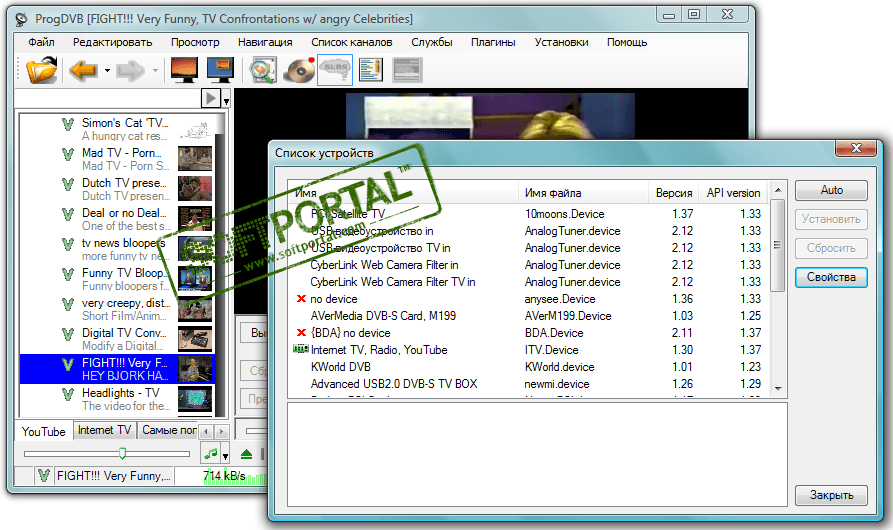
Task: Click the play arrow above channel list
Action: 211,98
